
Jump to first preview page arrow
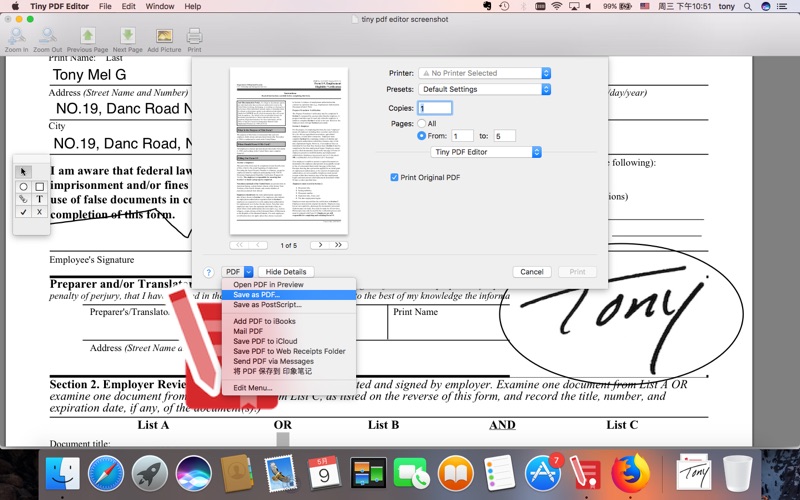(x=239, y=245)
